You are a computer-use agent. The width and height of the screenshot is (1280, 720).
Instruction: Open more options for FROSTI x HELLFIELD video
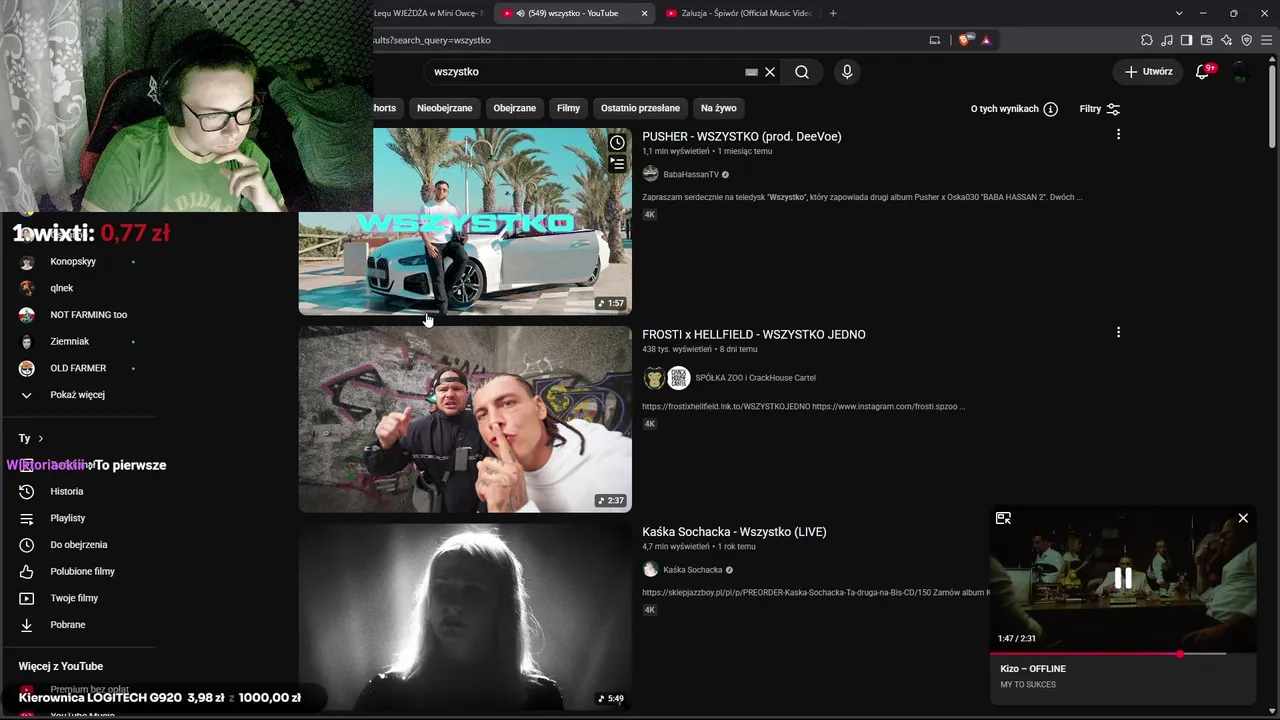1118,332
